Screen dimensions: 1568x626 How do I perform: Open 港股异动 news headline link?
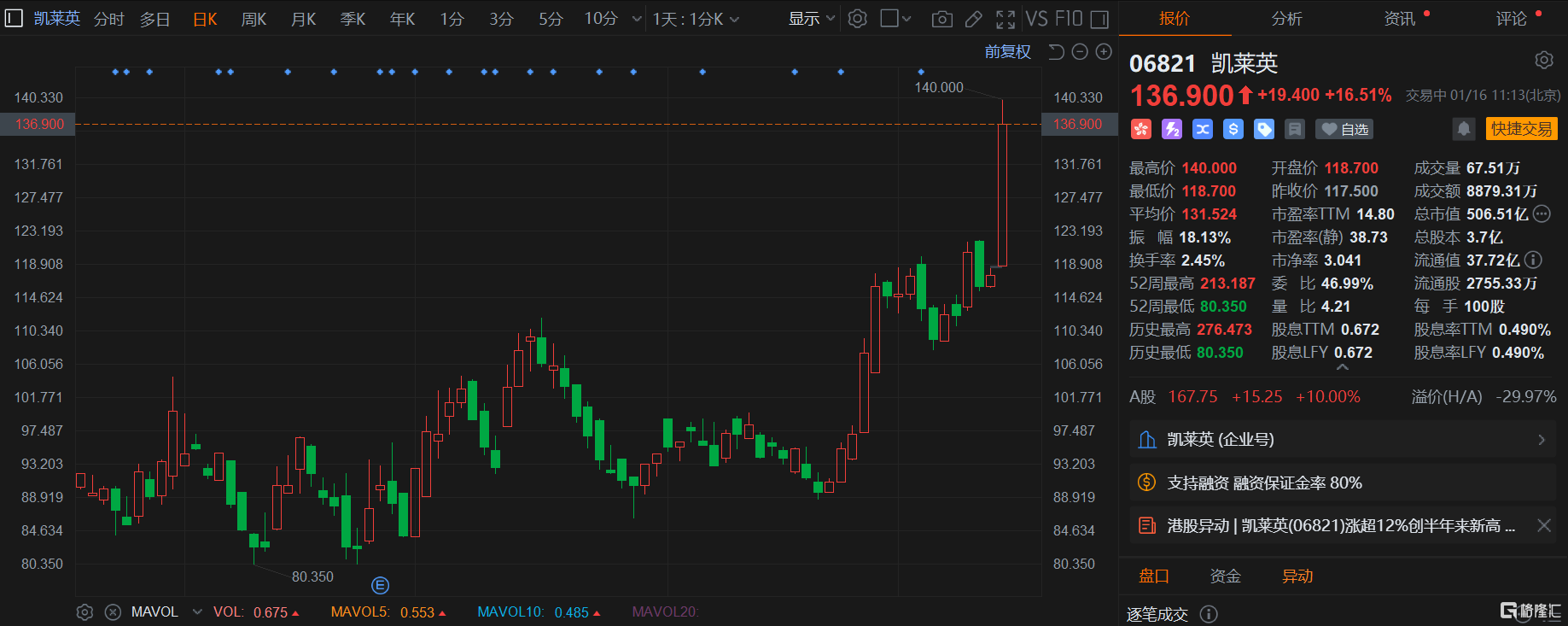click(x=1341, y=526)
